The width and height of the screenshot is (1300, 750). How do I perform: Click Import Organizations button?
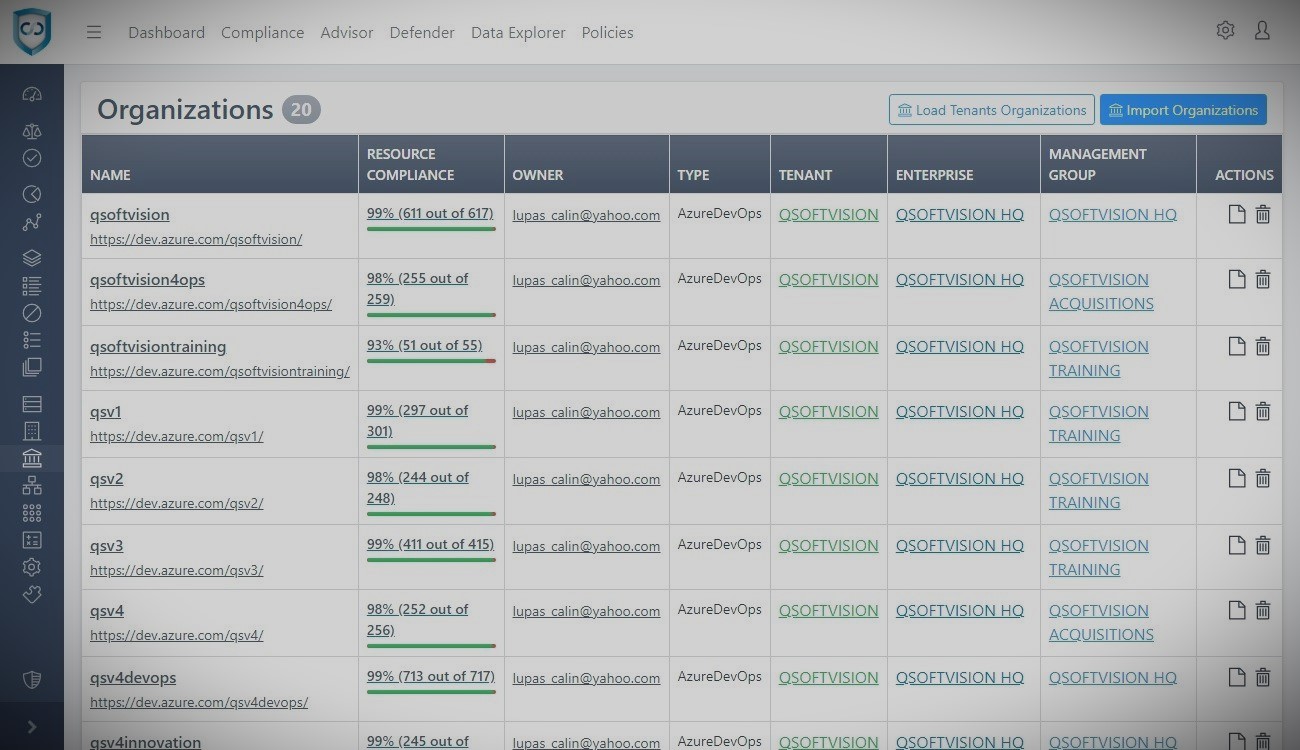[1183, 110]
